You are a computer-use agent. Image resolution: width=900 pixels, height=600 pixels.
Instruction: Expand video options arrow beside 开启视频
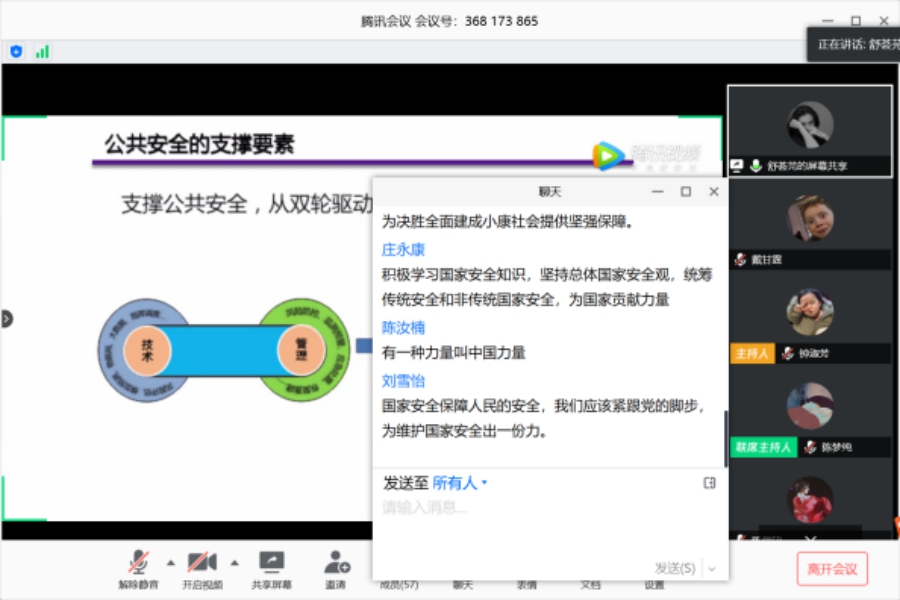coord(235,561)
